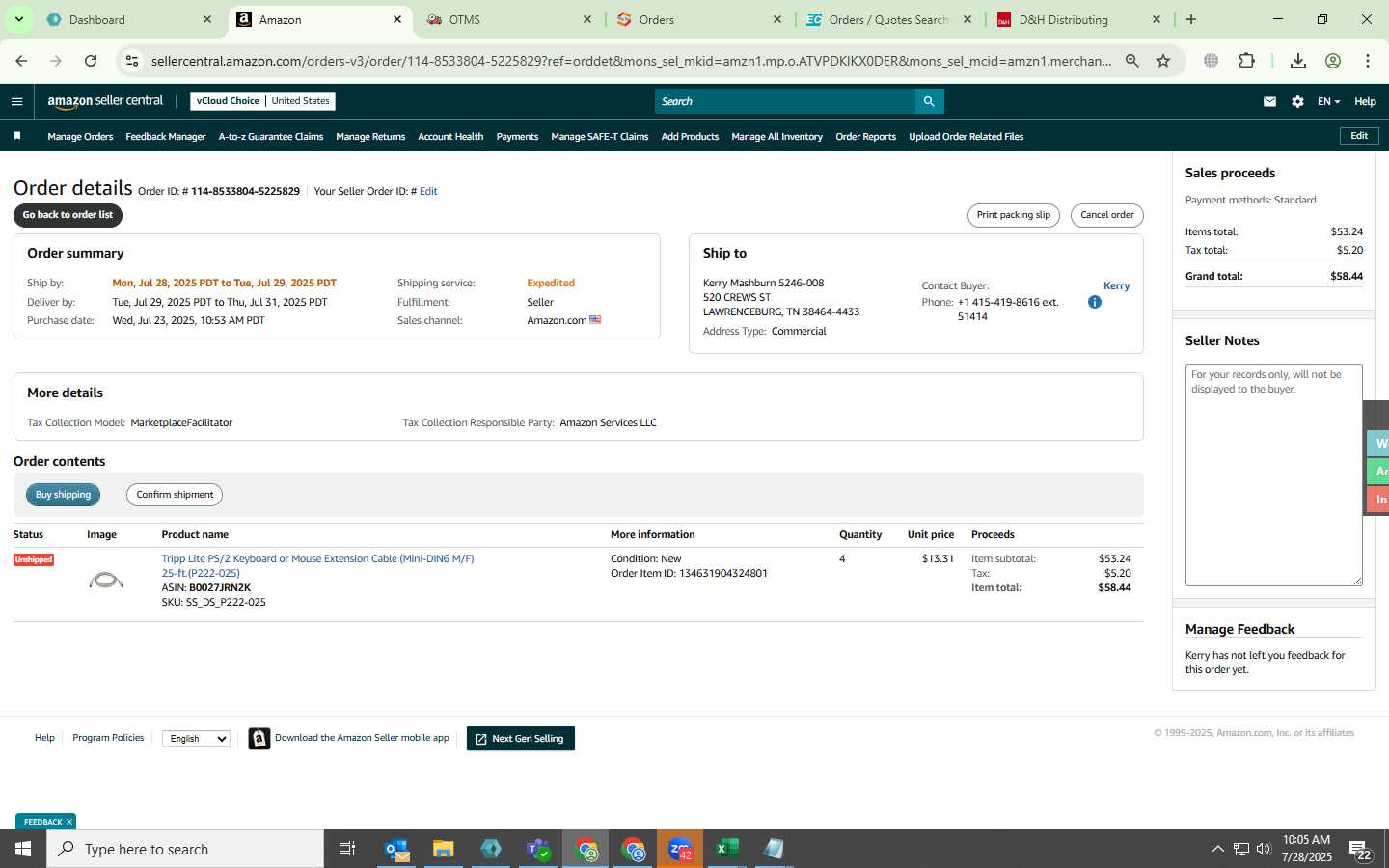1389x868 pixels.
Task: Open Manage All Inventory
Action: (x=776, y=137)
